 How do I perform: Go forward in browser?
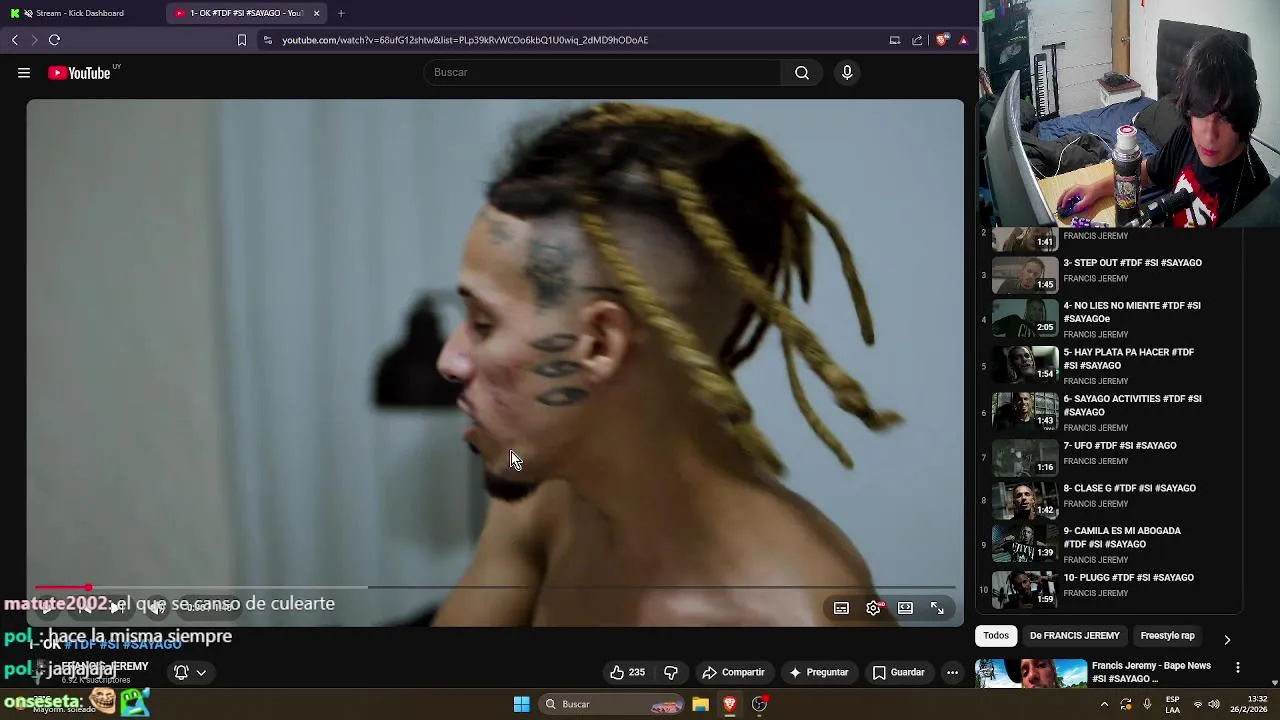34,40
